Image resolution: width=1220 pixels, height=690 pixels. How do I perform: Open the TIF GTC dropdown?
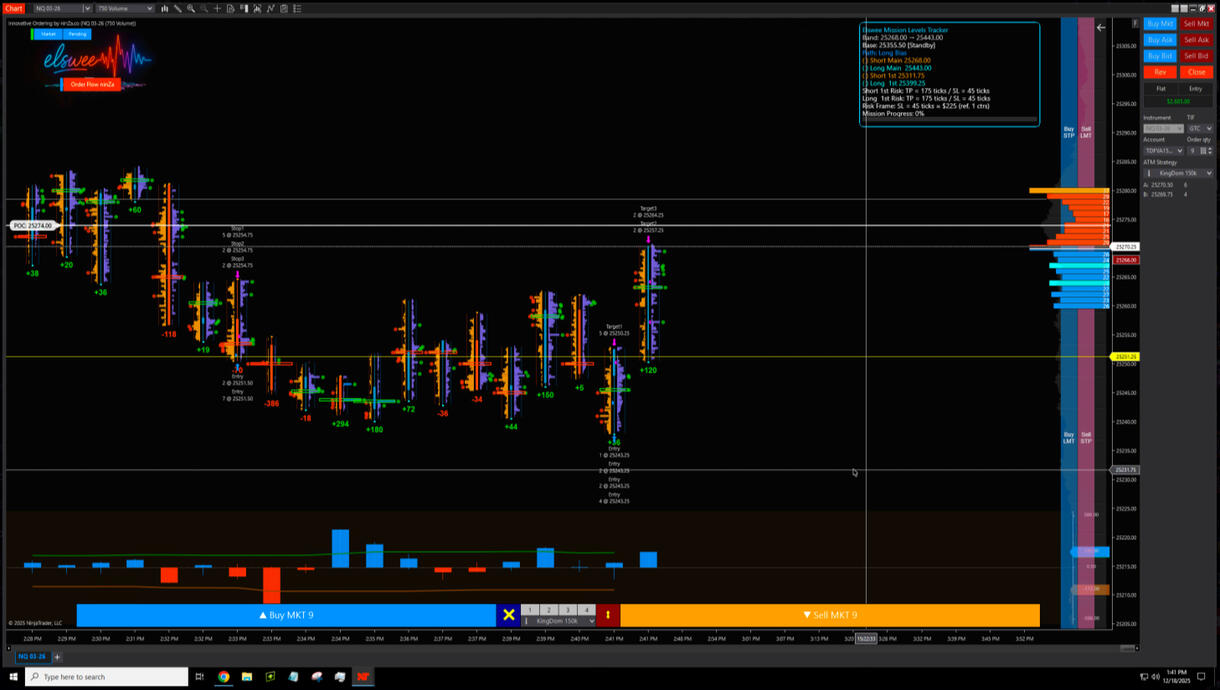coord(1200,128)
